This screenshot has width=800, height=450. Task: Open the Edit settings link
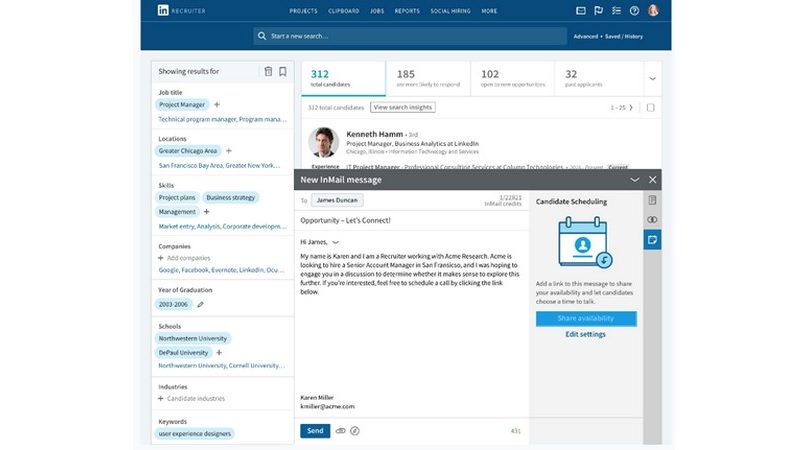click(585, 334)
